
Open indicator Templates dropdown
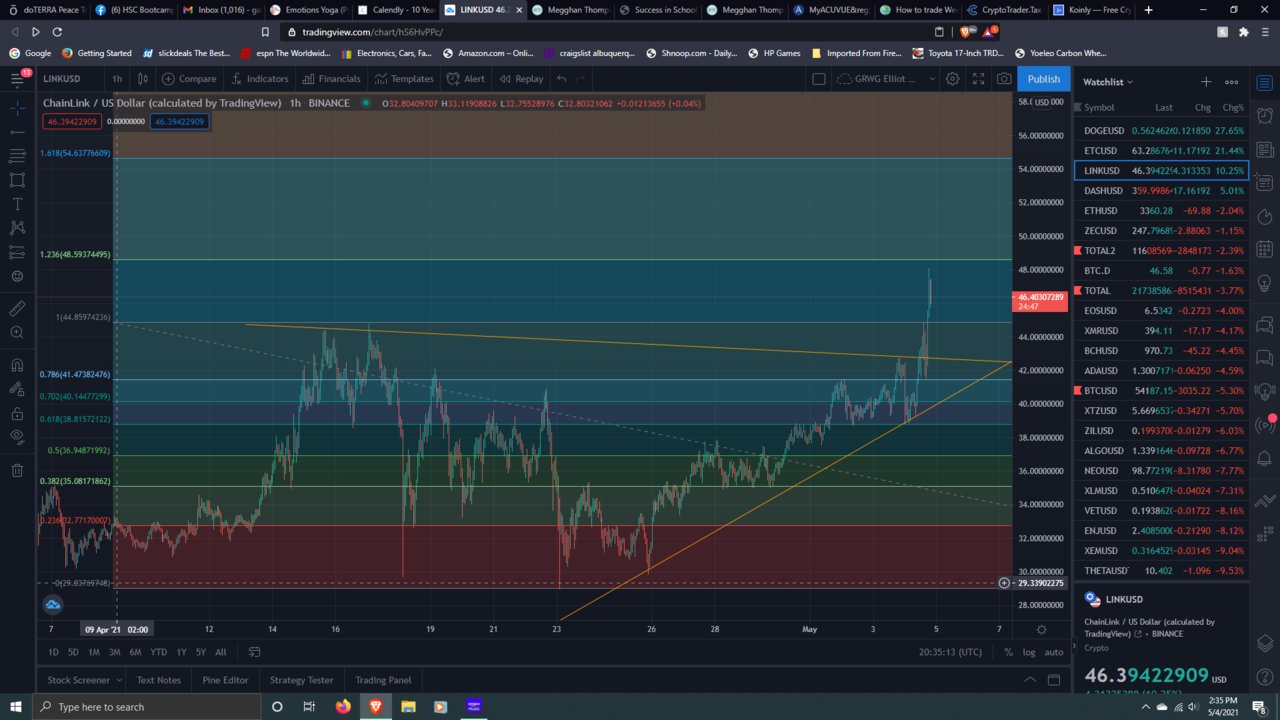(404, 79)
